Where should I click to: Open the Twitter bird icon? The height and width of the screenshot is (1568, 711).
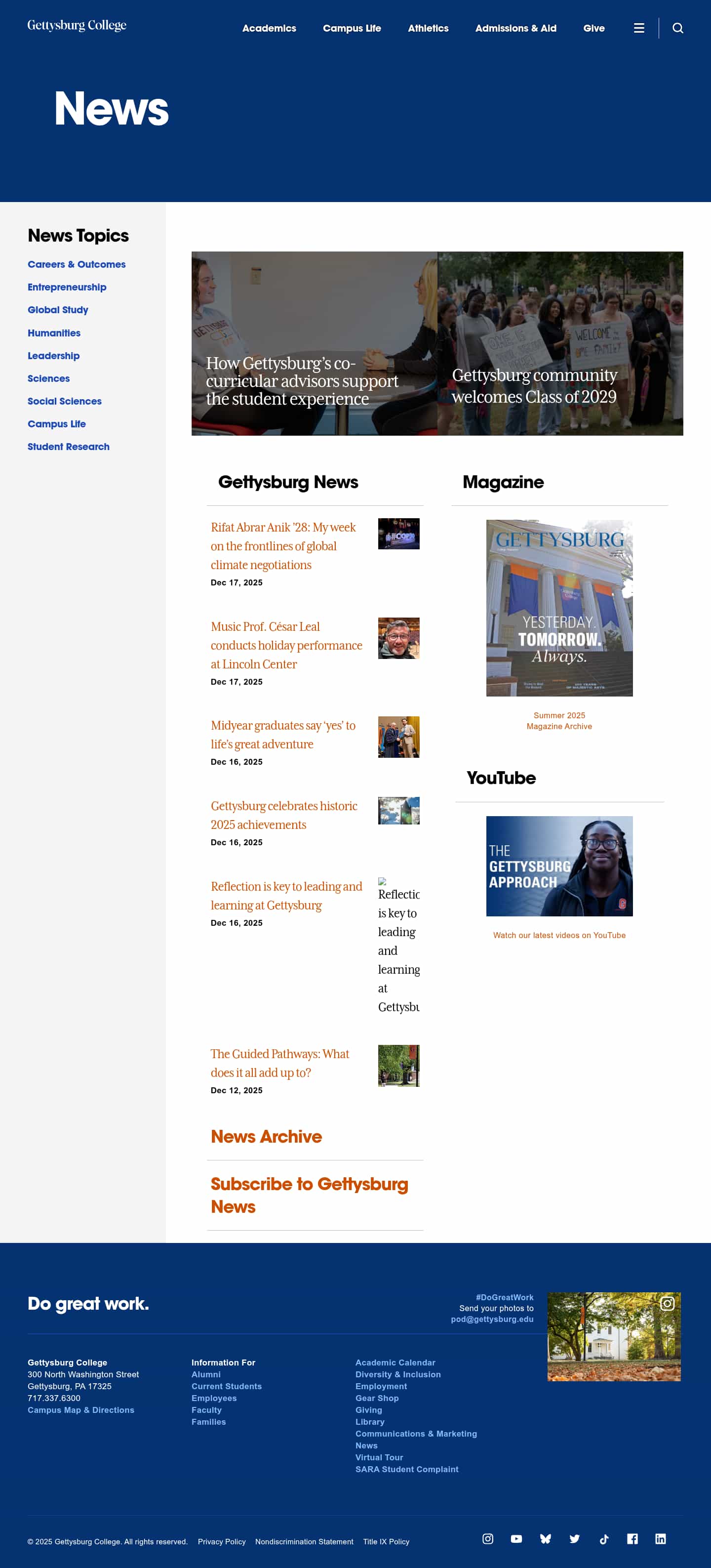coord(574,1539)
